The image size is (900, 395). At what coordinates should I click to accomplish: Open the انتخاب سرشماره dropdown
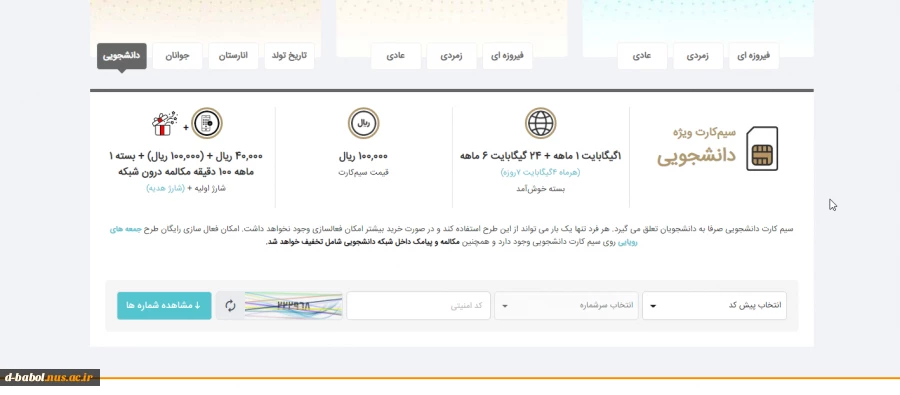(x=567, y=305)
